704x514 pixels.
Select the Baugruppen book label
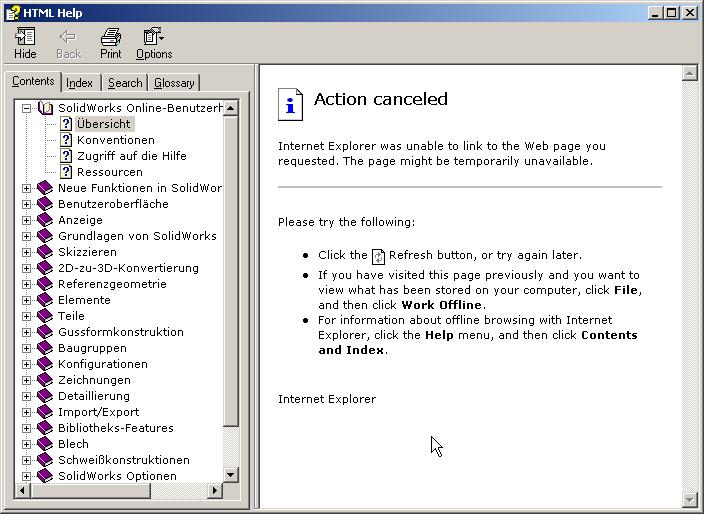point(92,348)
